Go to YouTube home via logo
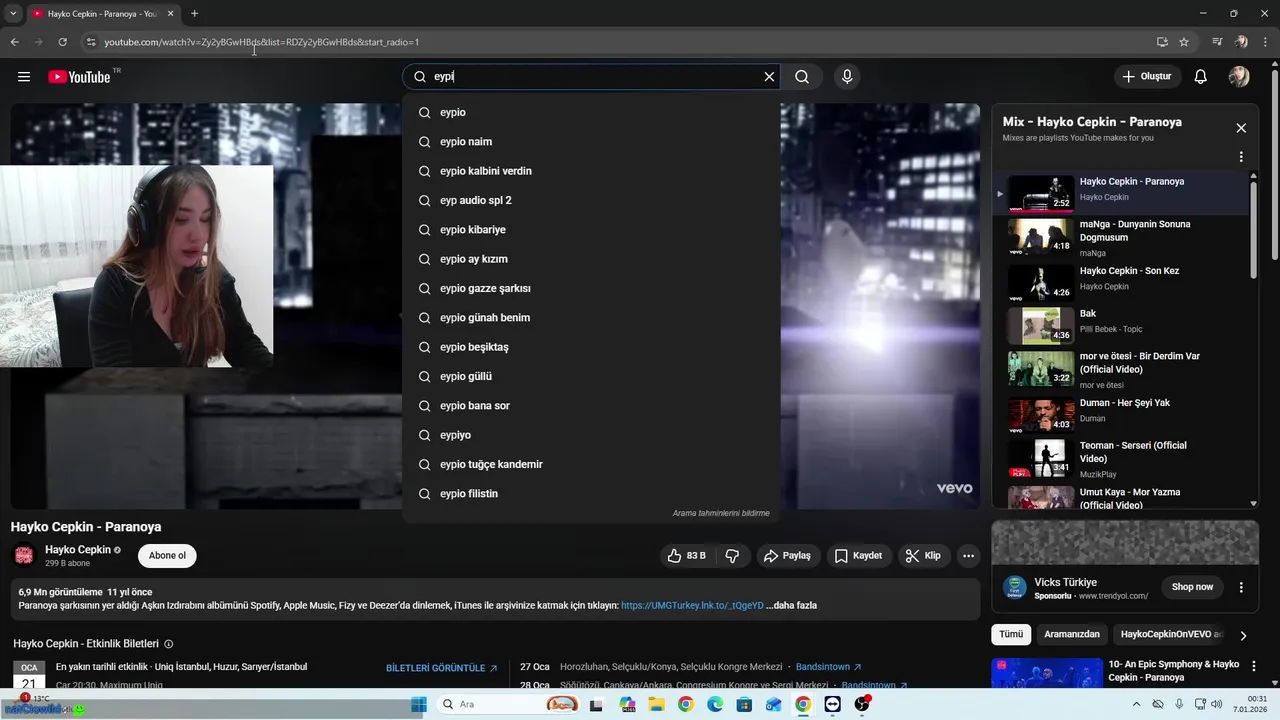 point(79,77)
